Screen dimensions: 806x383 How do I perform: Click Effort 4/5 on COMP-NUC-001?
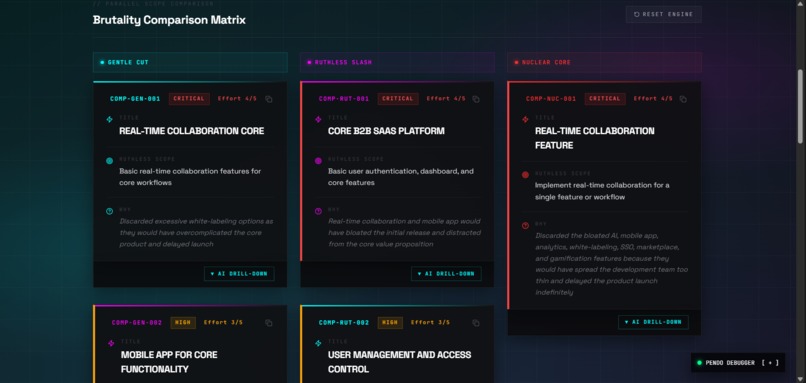tap(653, 99)
